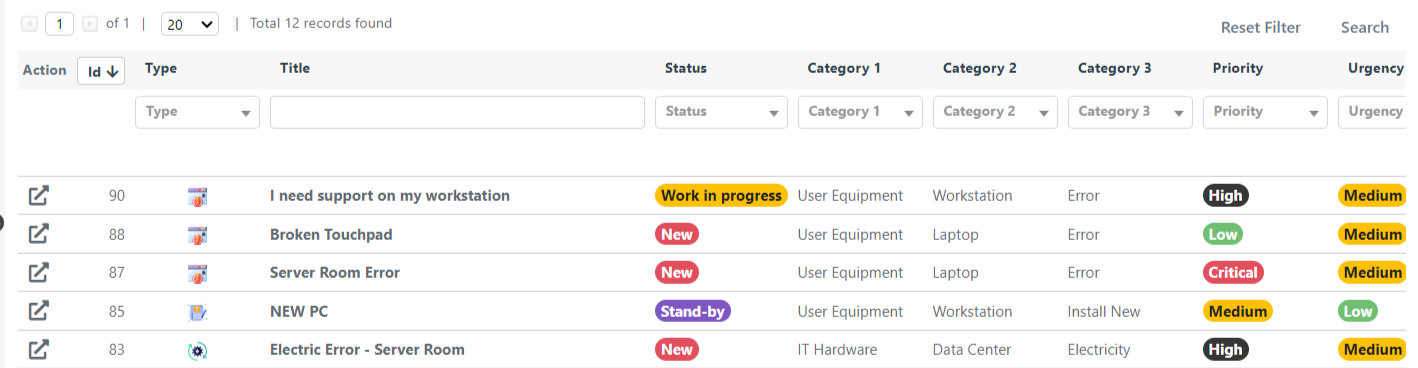1418x368 pixels.
Task: Click the type icon for Server Room Error
Action: [198, 273]
